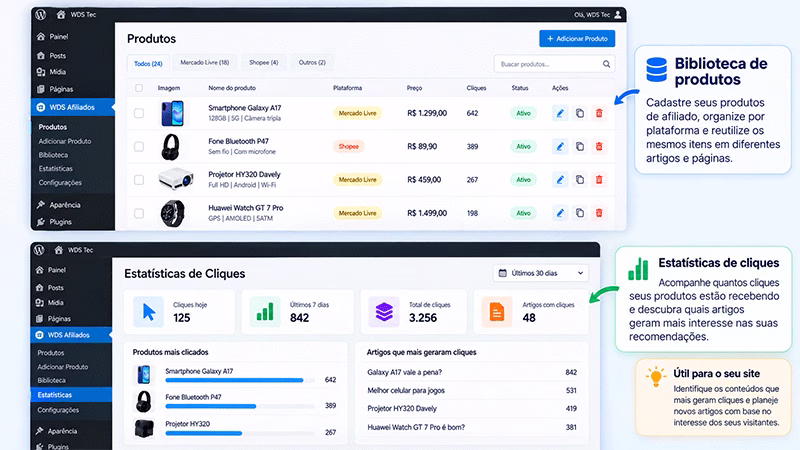Open Biblioteca submenu link in Produtos window

click(53, 155)
